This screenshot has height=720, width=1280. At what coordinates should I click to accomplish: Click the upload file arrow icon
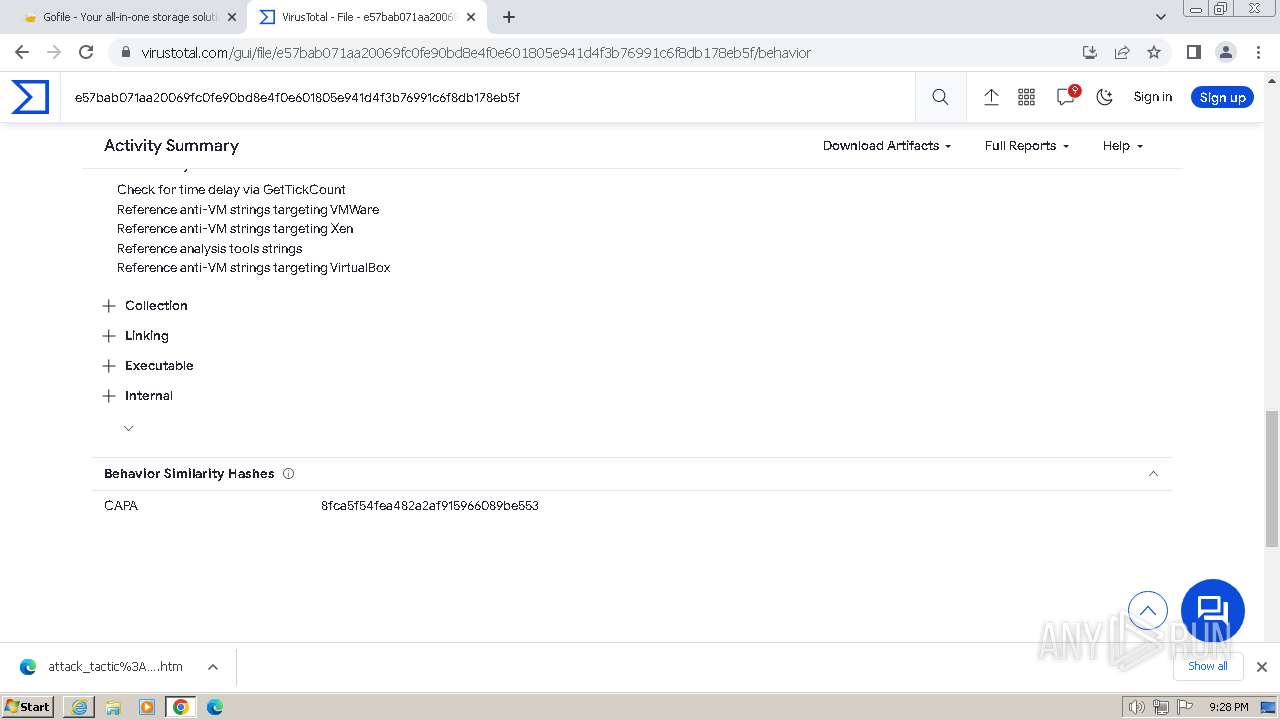991,97
